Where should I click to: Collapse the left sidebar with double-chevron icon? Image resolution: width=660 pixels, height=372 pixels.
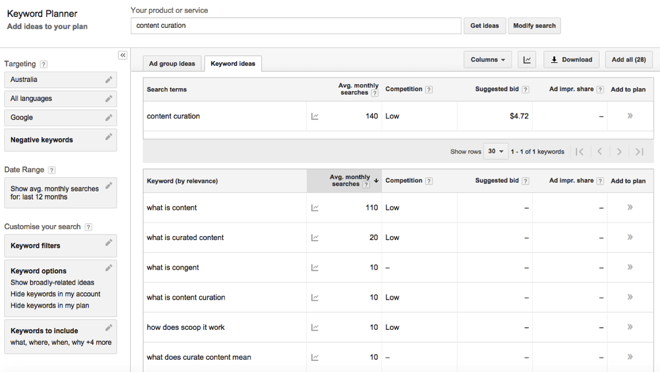click(122, 55)
